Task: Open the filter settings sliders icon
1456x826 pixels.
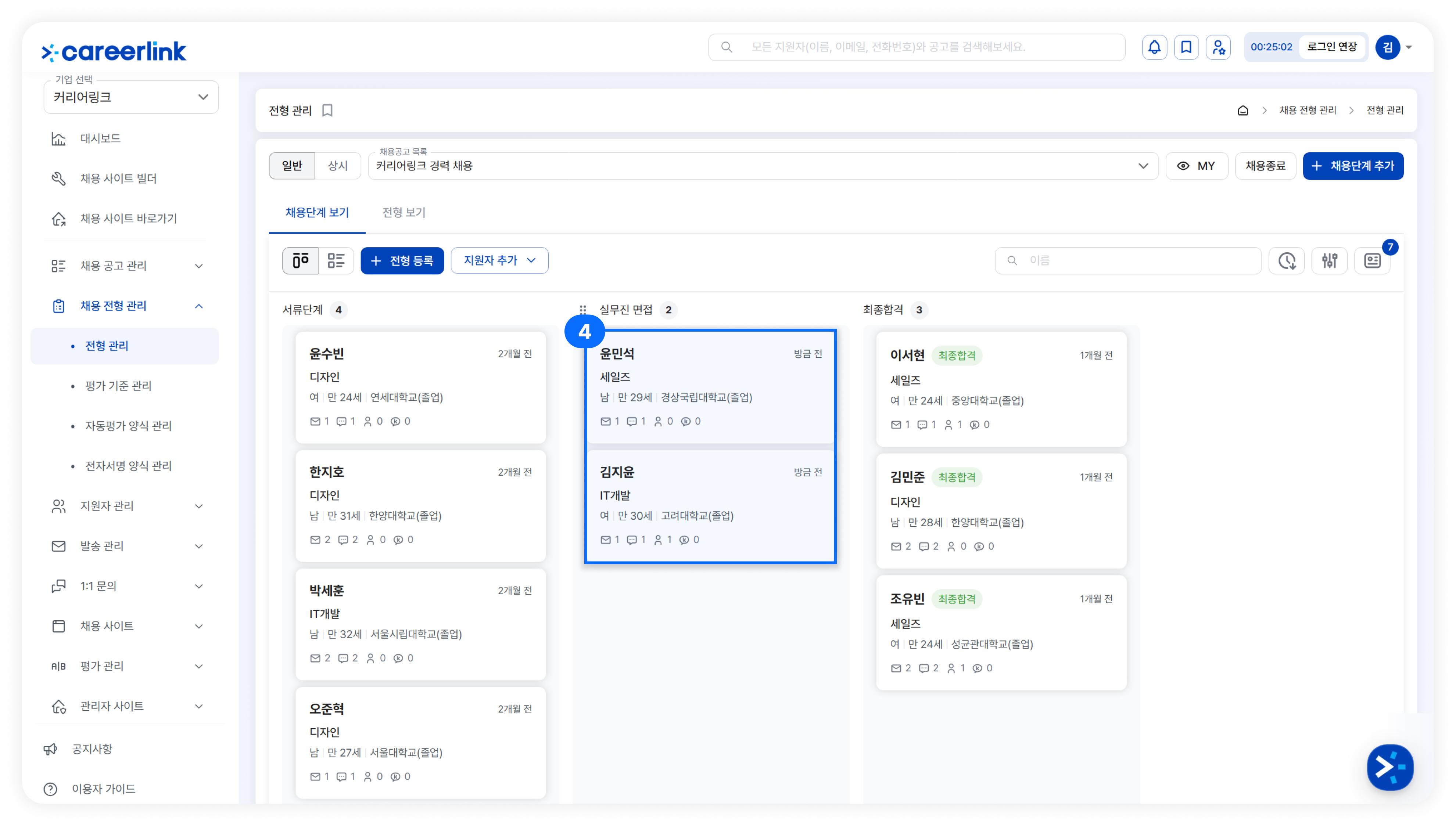Action: pos(1330,260)
